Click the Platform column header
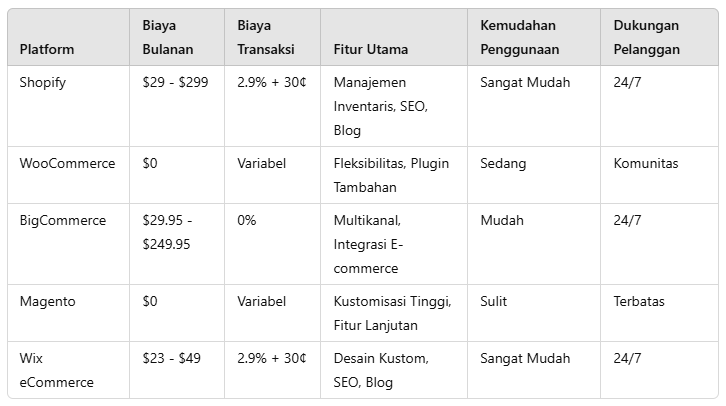This screenshot has height=406, width=726. coord(47,49)
